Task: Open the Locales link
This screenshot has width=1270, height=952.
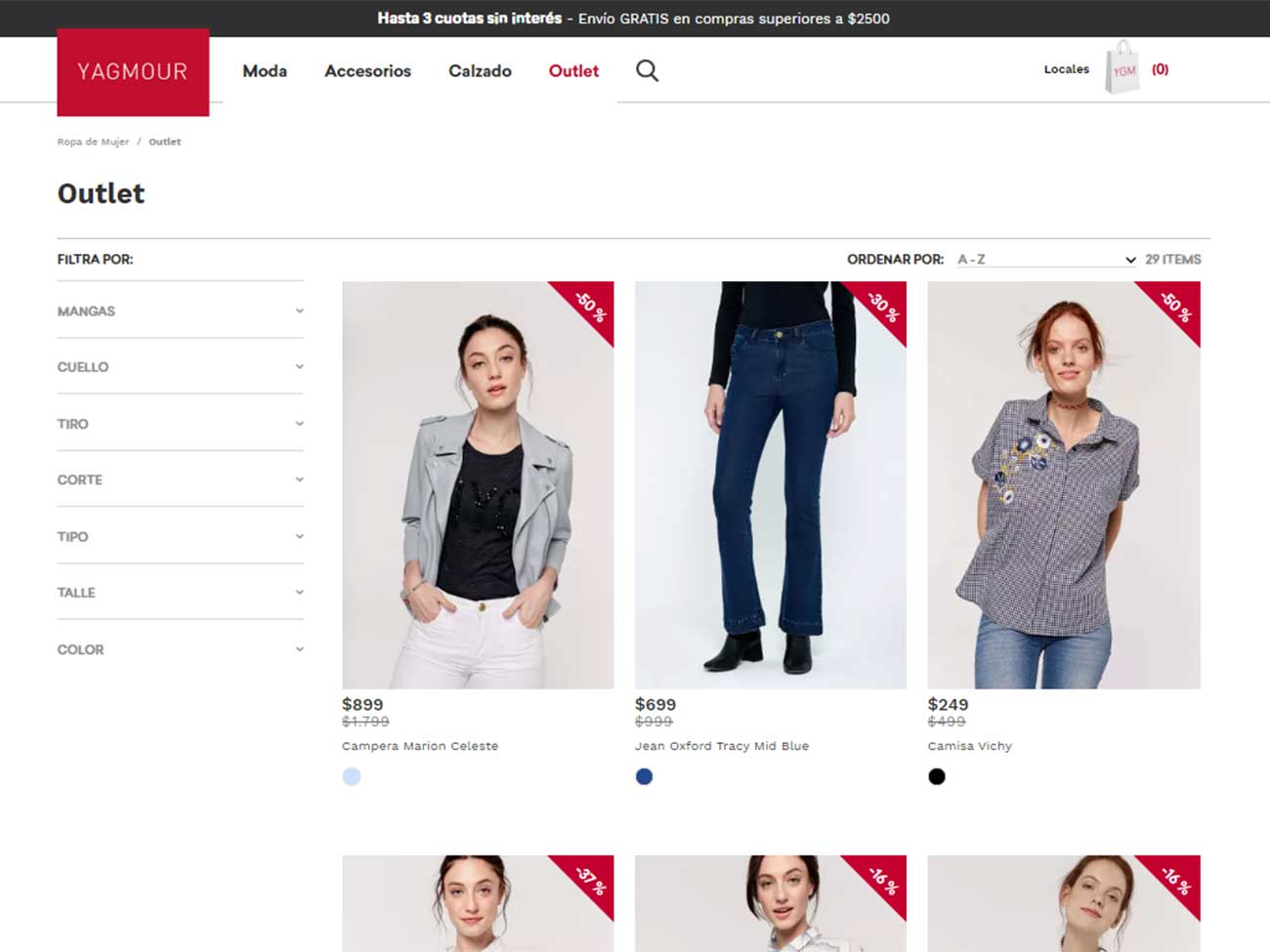Action: tap(1066, 69)
